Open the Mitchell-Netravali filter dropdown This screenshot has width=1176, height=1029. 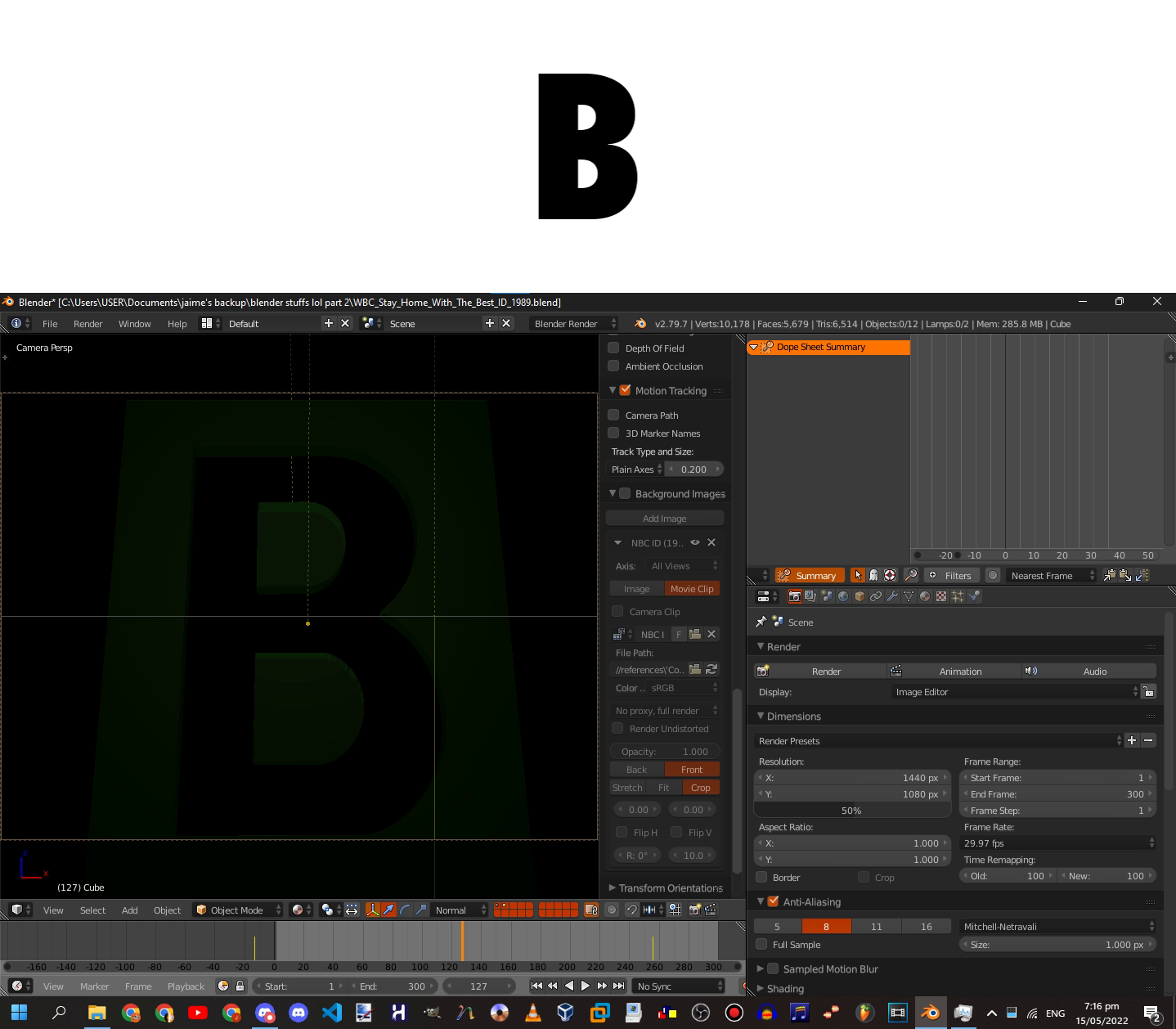point(1057,926)
